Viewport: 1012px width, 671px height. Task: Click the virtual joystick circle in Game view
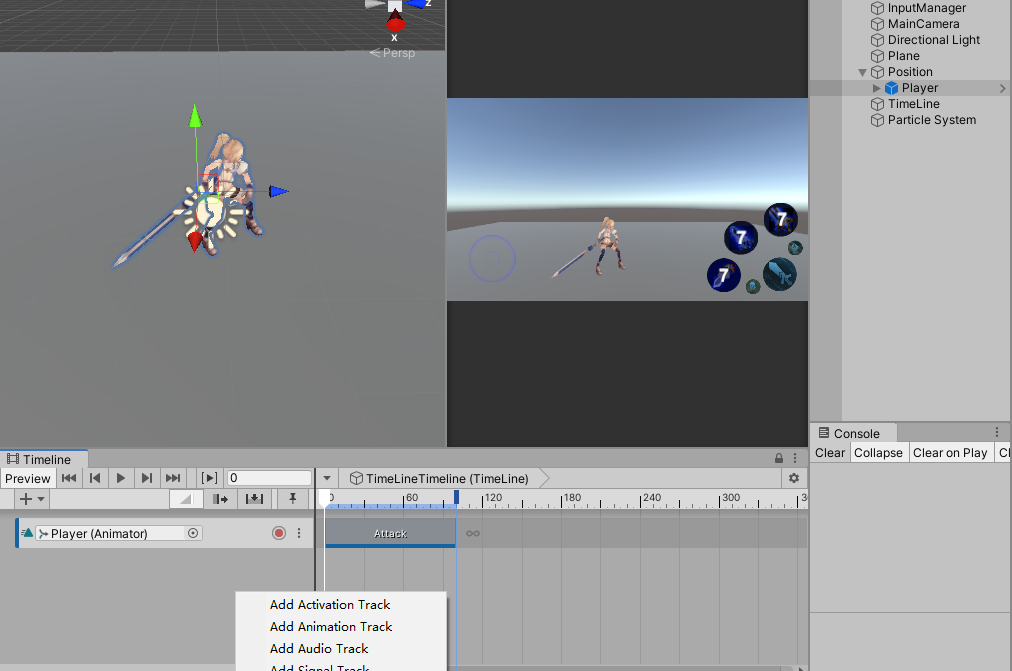tap(492, 259)
